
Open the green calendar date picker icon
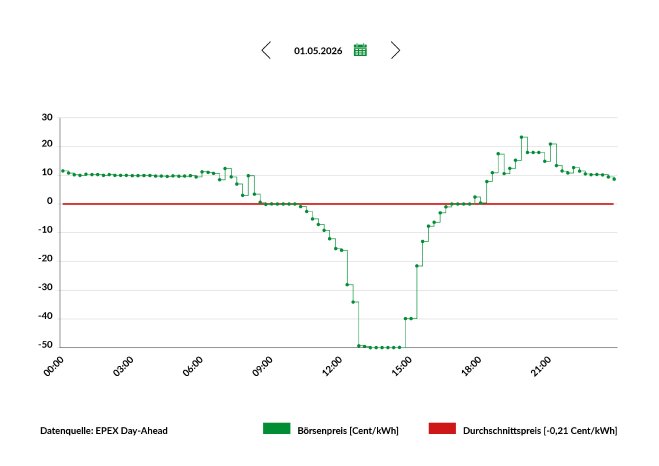tap(360, 50)
